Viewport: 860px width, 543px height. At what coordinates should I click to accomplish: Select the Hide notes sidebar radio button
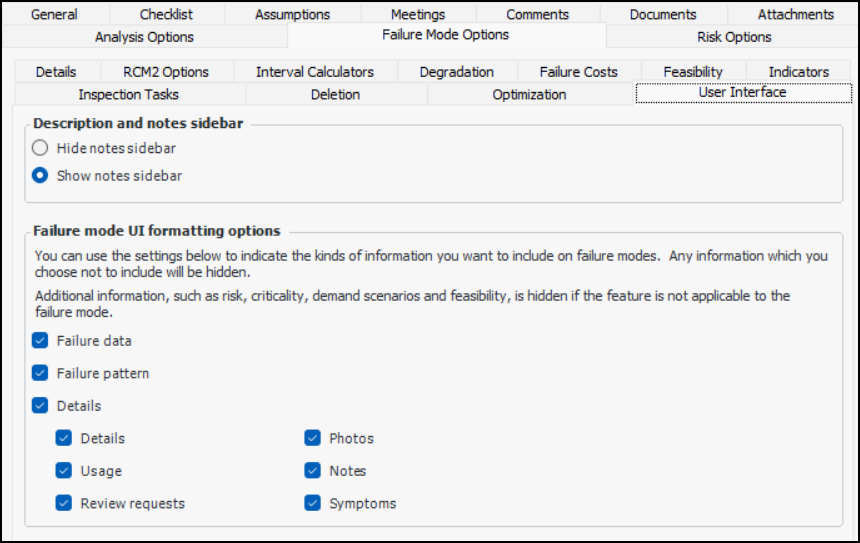[x=40, y=148]
